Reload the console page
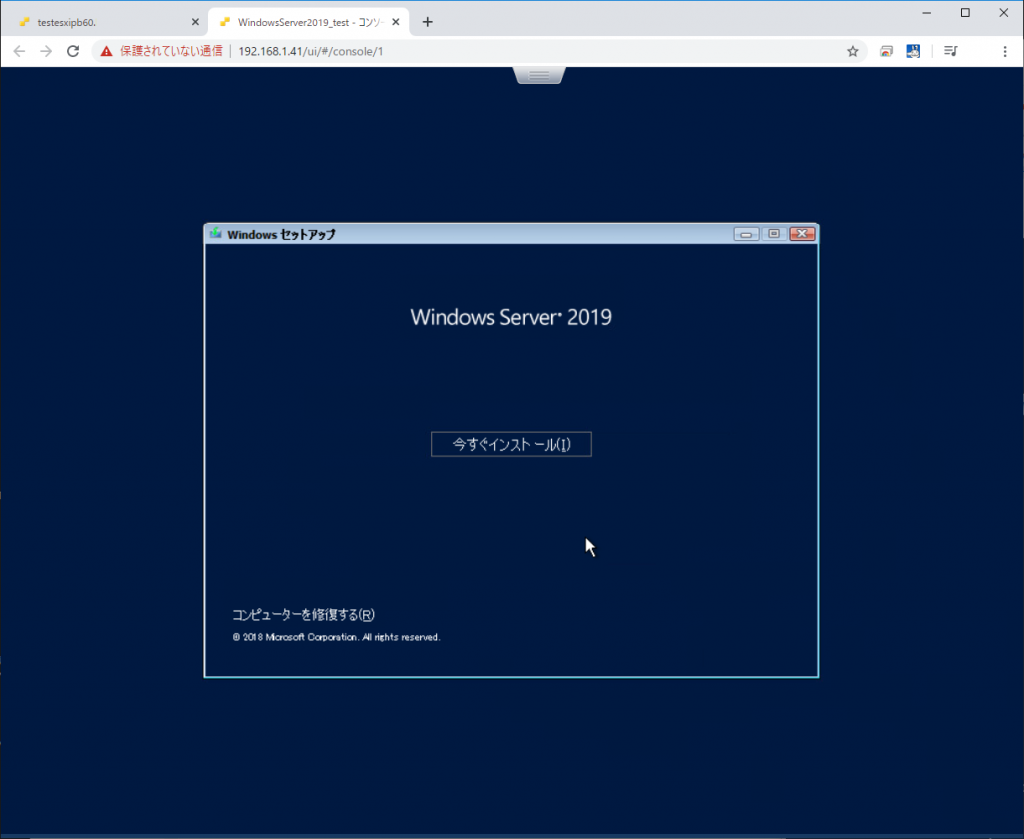Viewport: 1024px width, 839px height. tap(73, 51)
